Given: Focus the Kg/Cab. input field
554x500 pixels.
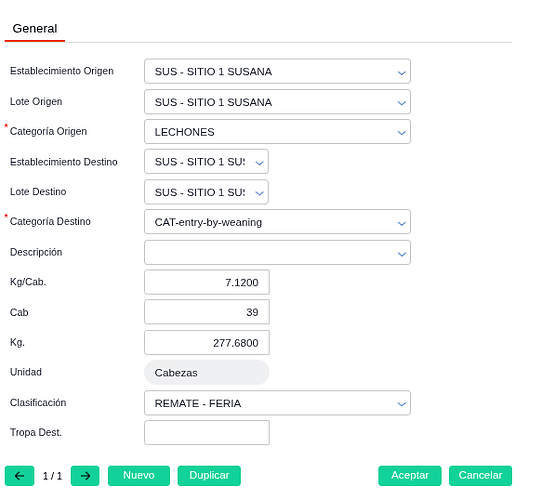Looking at the screenshot, I should [x=207, y=282].
